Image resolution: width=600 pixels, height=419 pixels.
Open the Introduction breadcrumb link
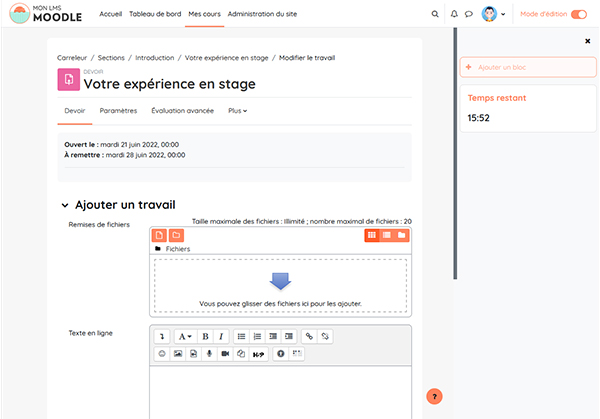coord(154,59)
